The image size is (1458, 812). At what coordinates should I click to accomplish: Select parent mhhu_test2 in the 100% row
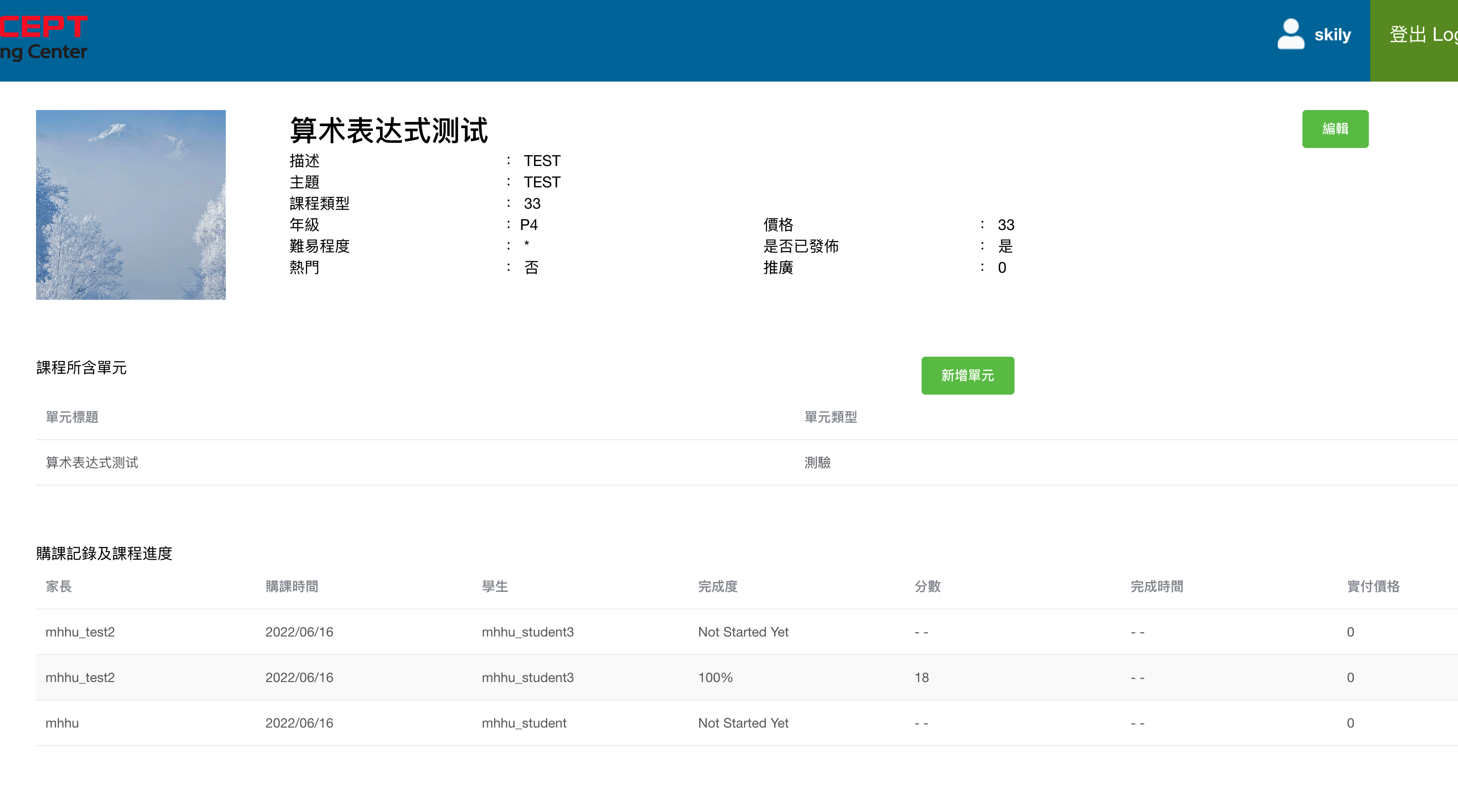point(80,677)
